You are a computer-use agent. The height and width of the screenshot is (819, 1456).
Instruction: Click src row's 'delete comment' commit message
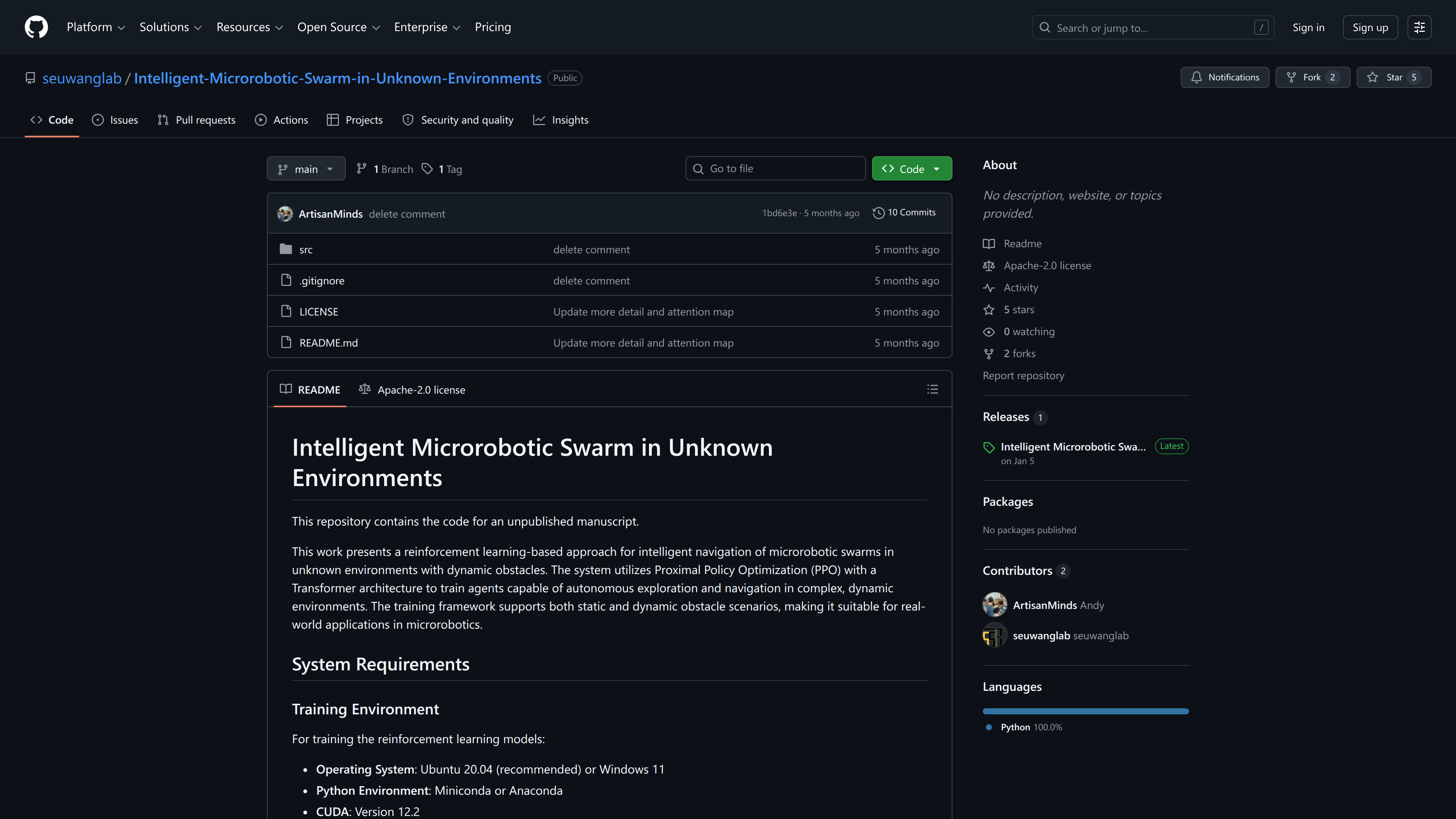(591, 249)
